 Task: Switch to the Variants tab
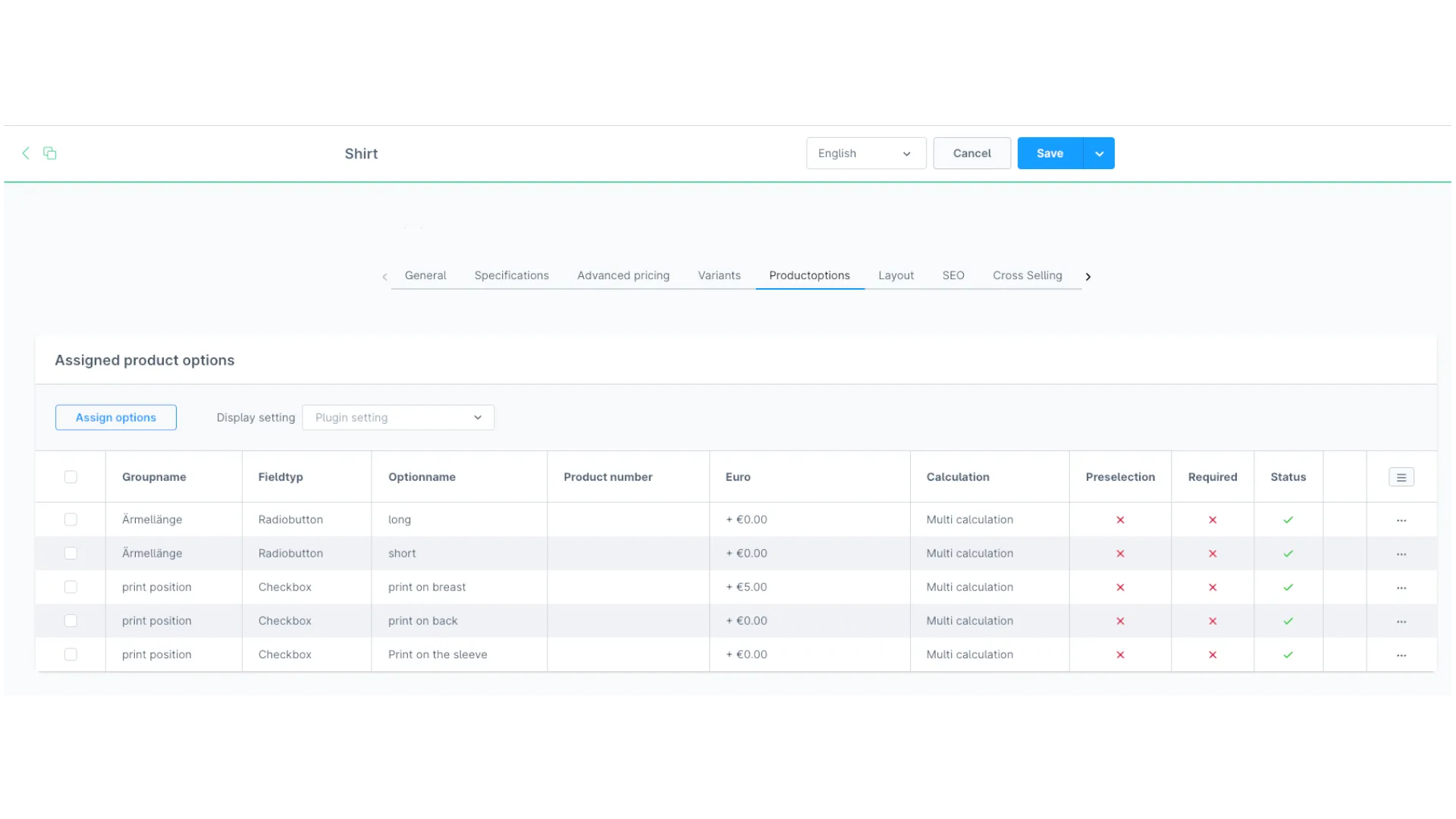coord(719,275)
